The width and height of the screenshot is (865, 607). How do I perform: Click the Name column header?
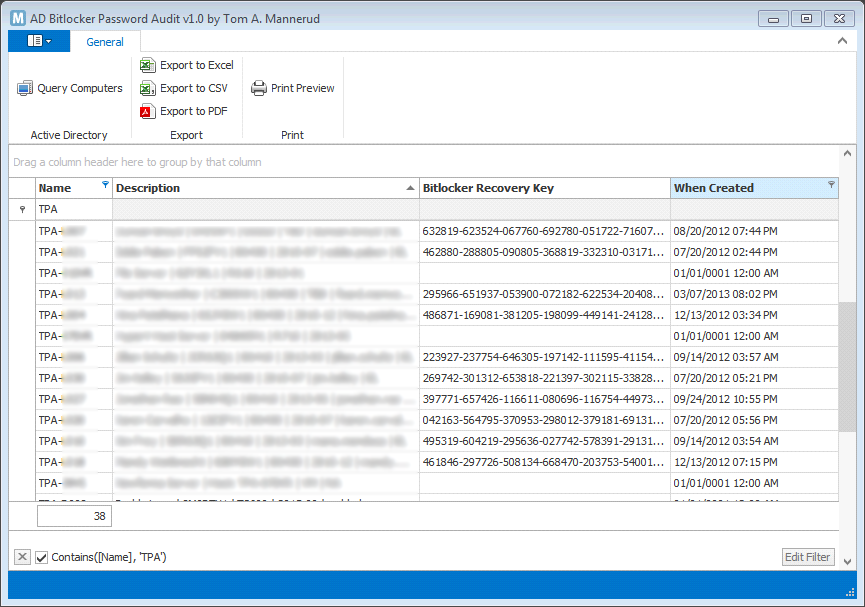click(74, 188)
